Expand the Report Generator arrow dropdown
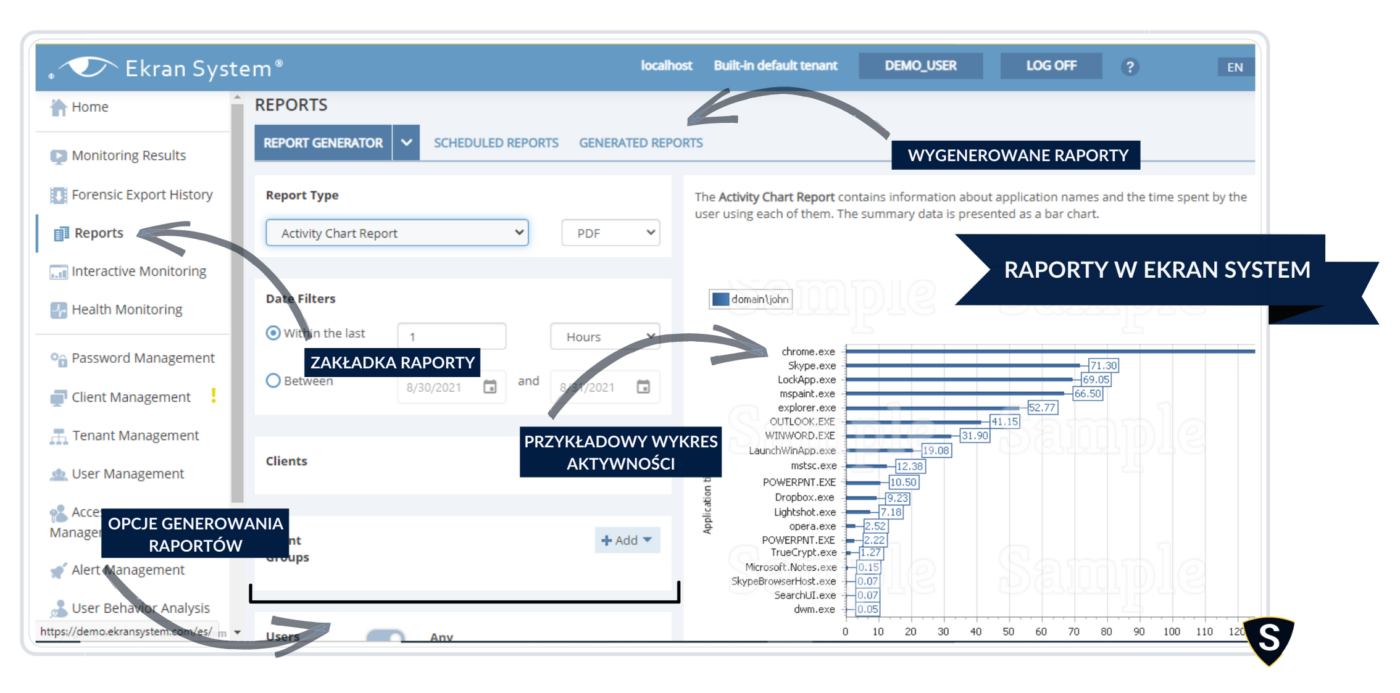 click(406, 143)
